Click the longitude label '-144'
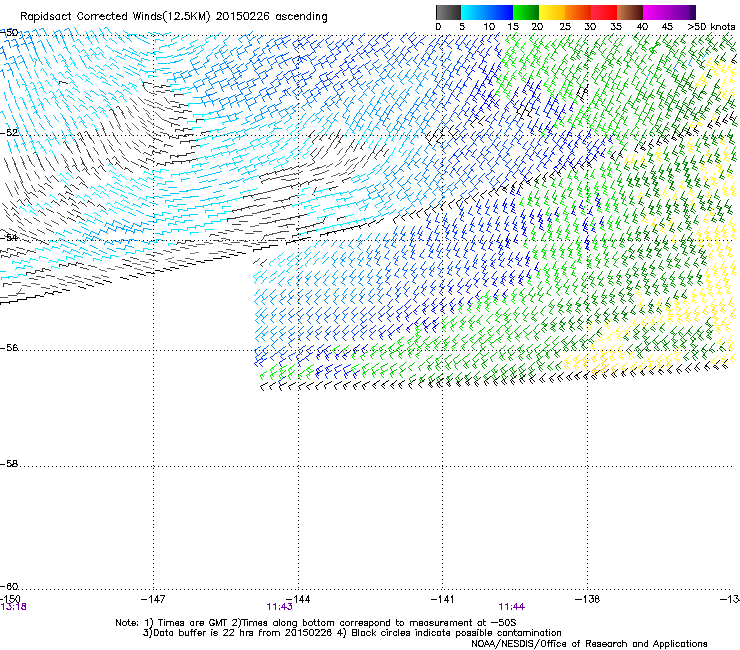This screenshot has width=740, height=650. tap(298, 599)
